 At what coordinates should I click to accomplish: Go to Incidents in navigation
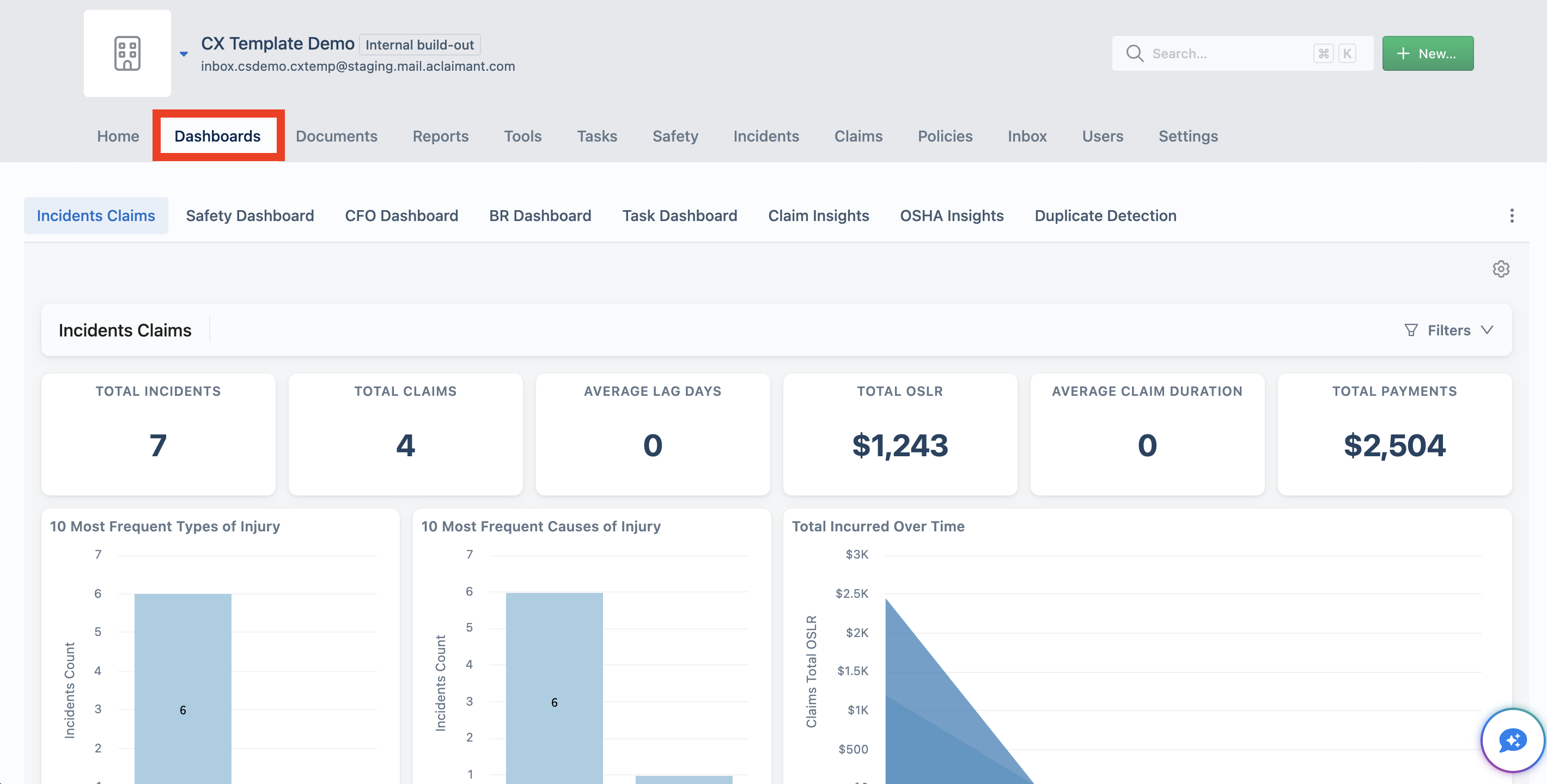(766, 136)
